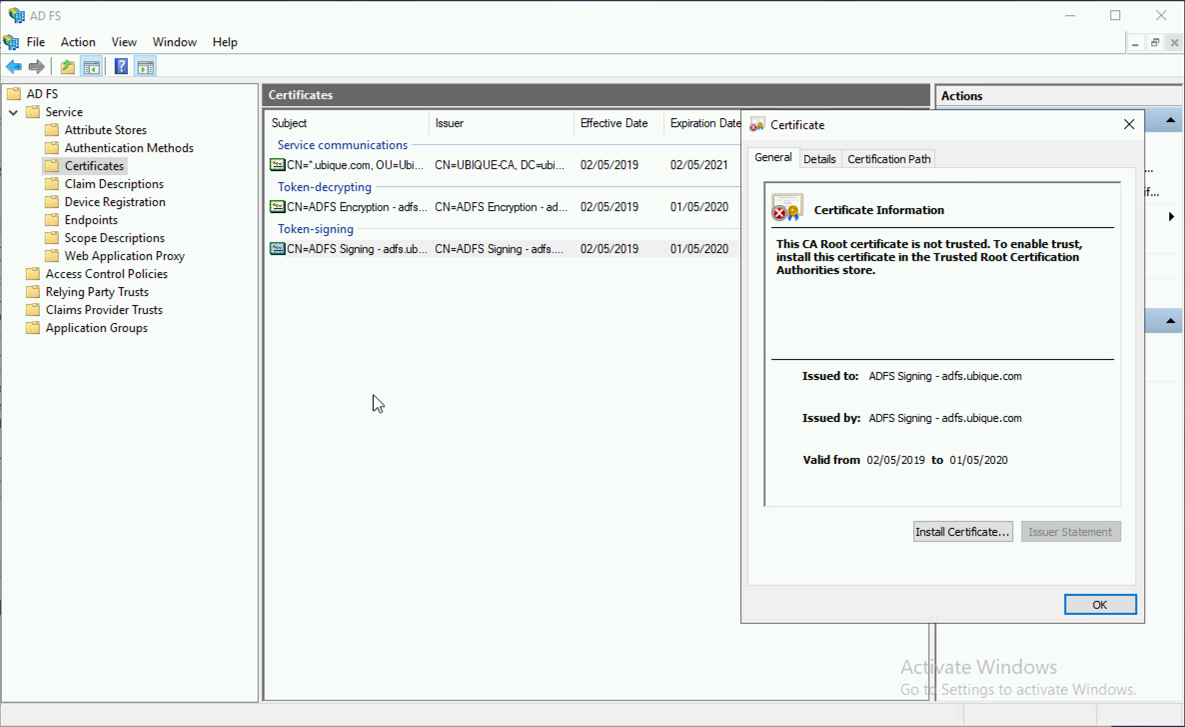
Task: Sort by the Issuer column header
Action: [501, 123]
